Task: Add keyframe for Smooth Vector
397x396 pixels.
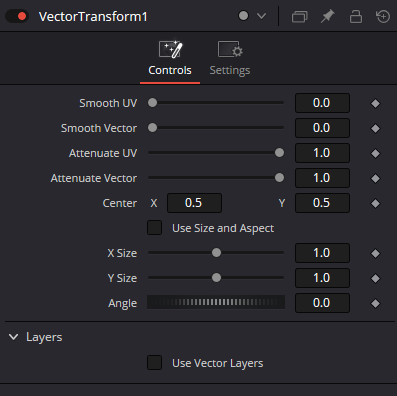Action: (x=375, y=128)
